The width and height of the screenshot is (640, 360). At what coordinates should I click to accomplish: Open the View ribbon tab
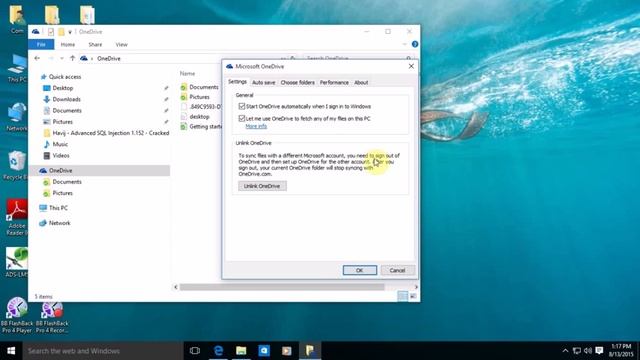coord(122,44)
